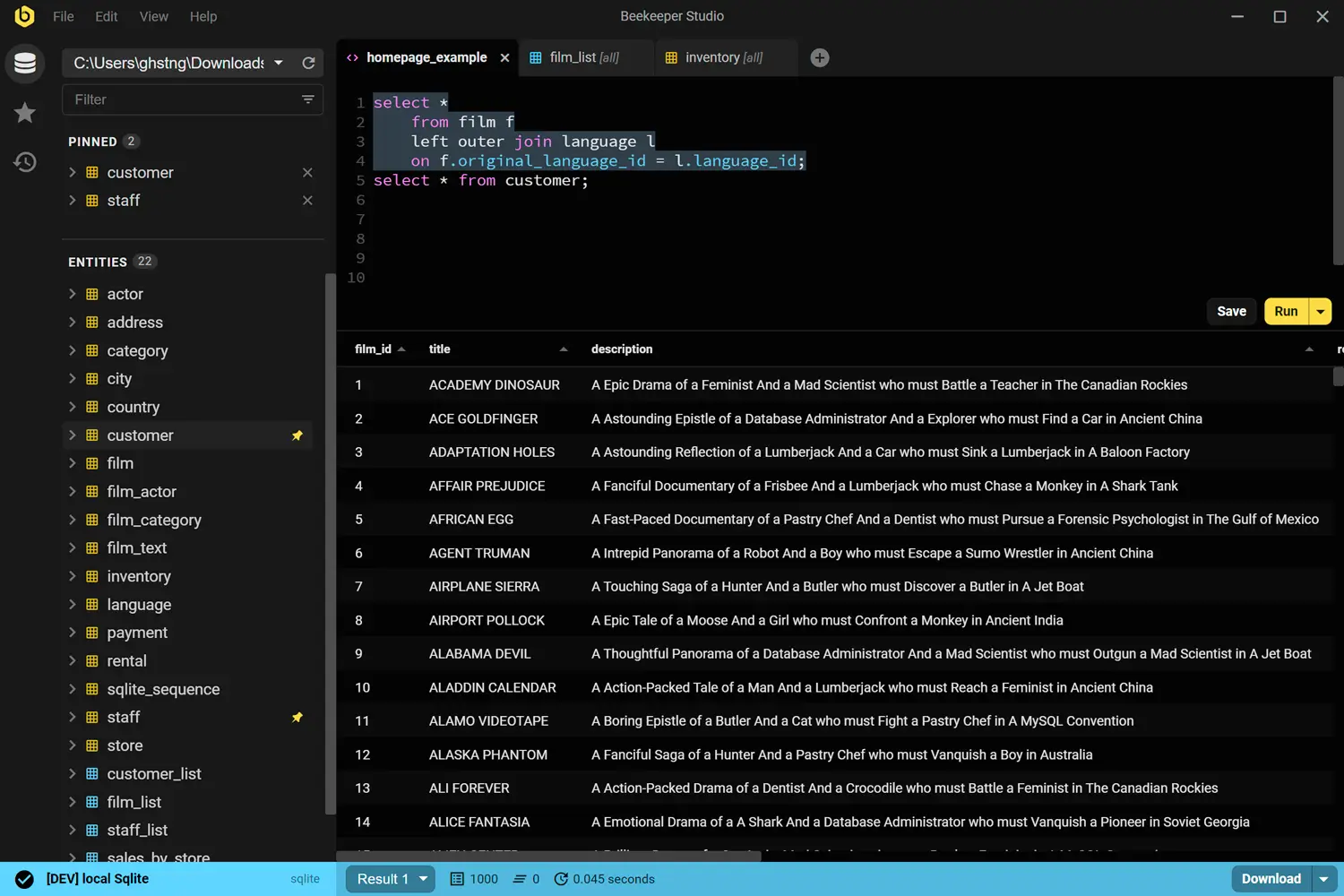1344x896 pixels.
Task: Unpin the staff table
Action: [307, 200]
